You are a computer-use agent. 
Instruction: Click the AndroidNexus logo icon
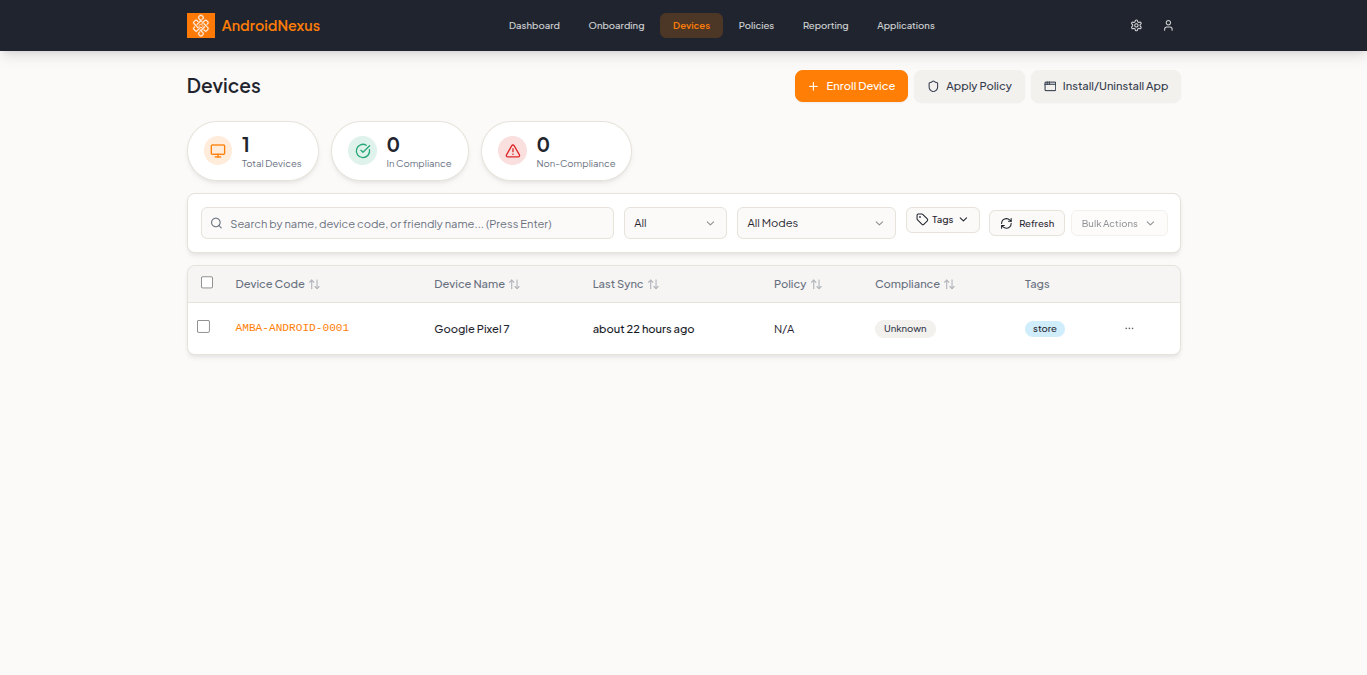tap(201, 26)
